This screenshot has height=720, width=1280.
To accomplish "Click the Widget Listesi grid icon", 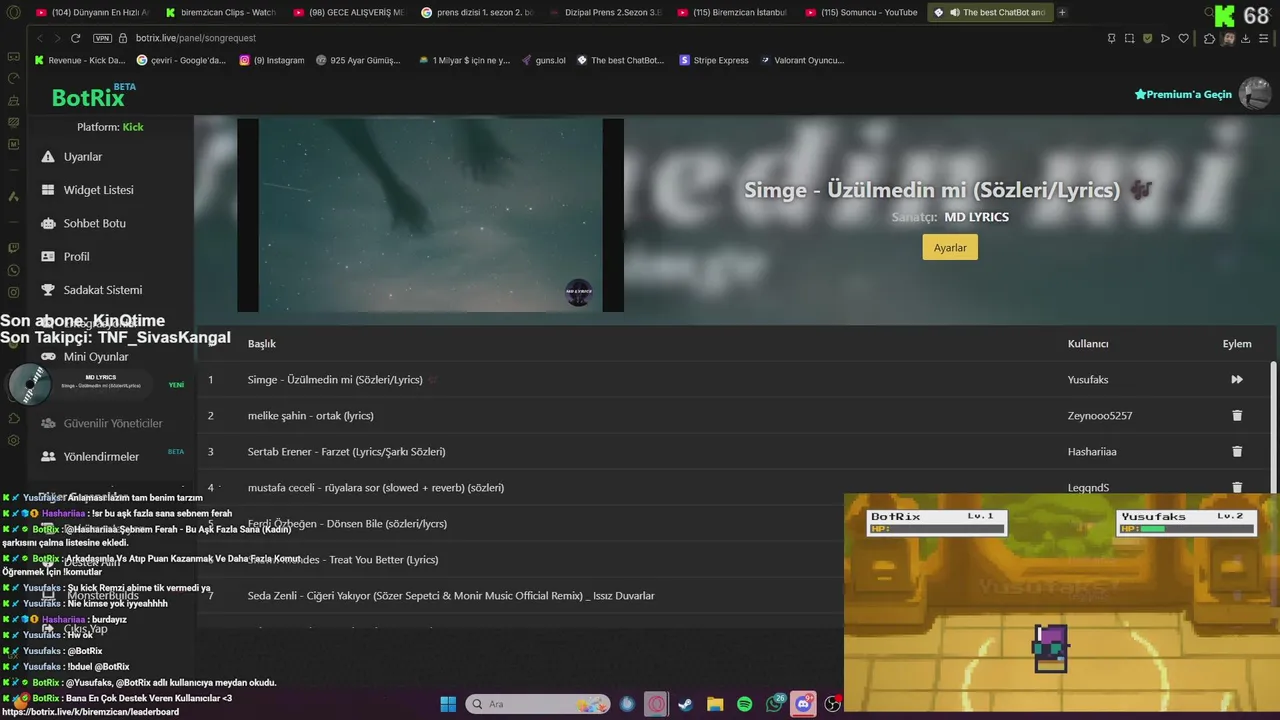I will tap(48, 190).
